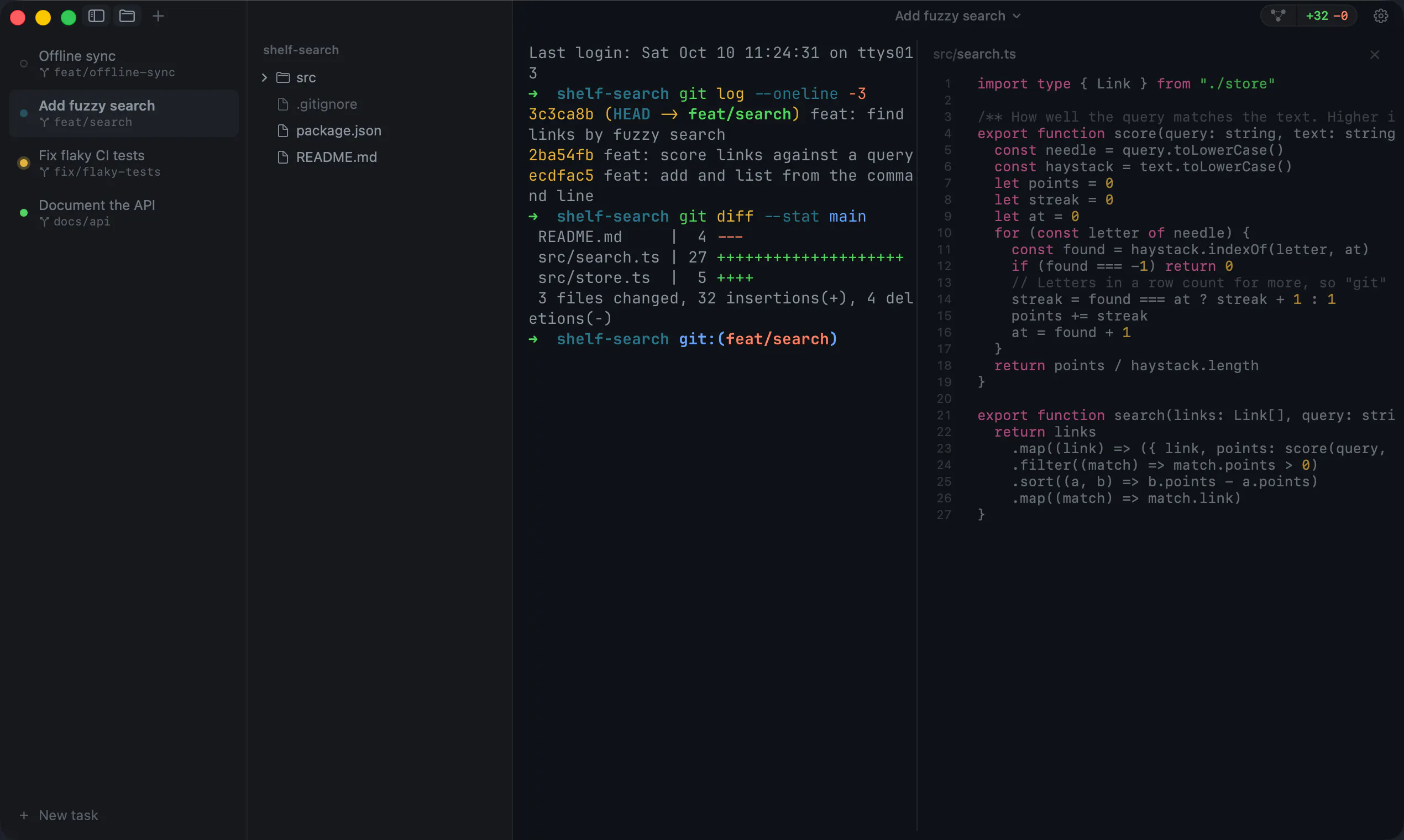This screenshot has height=840, width=1404.
Task: Click commit hash 2ba54fb in terminal
Action: click(561, 155)
